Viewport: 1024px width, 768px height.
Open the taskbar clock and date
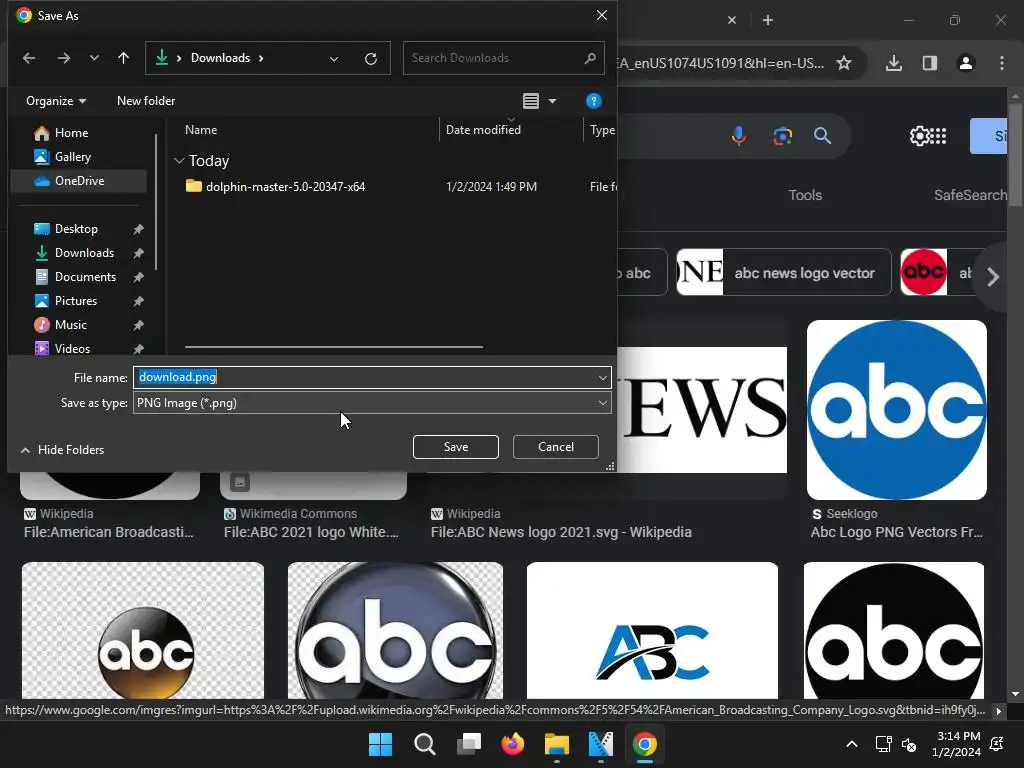click(x=957, y=744)
